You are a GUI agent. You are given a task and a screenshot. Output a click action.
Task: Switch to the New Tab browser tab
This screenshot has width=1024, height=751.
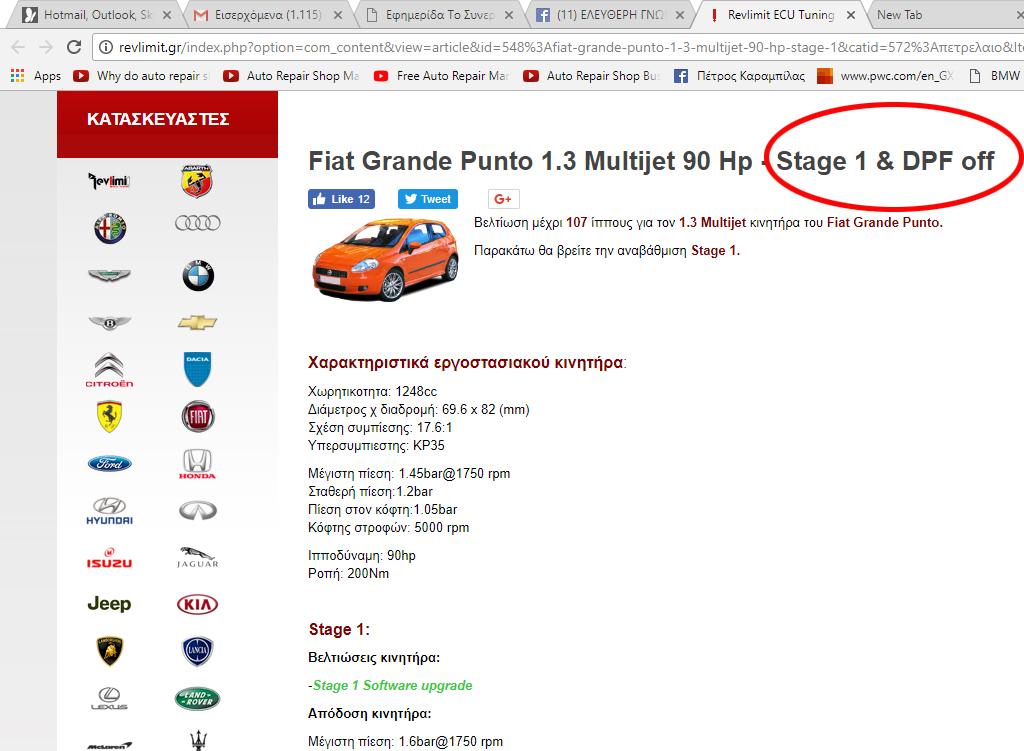[899, 14]
